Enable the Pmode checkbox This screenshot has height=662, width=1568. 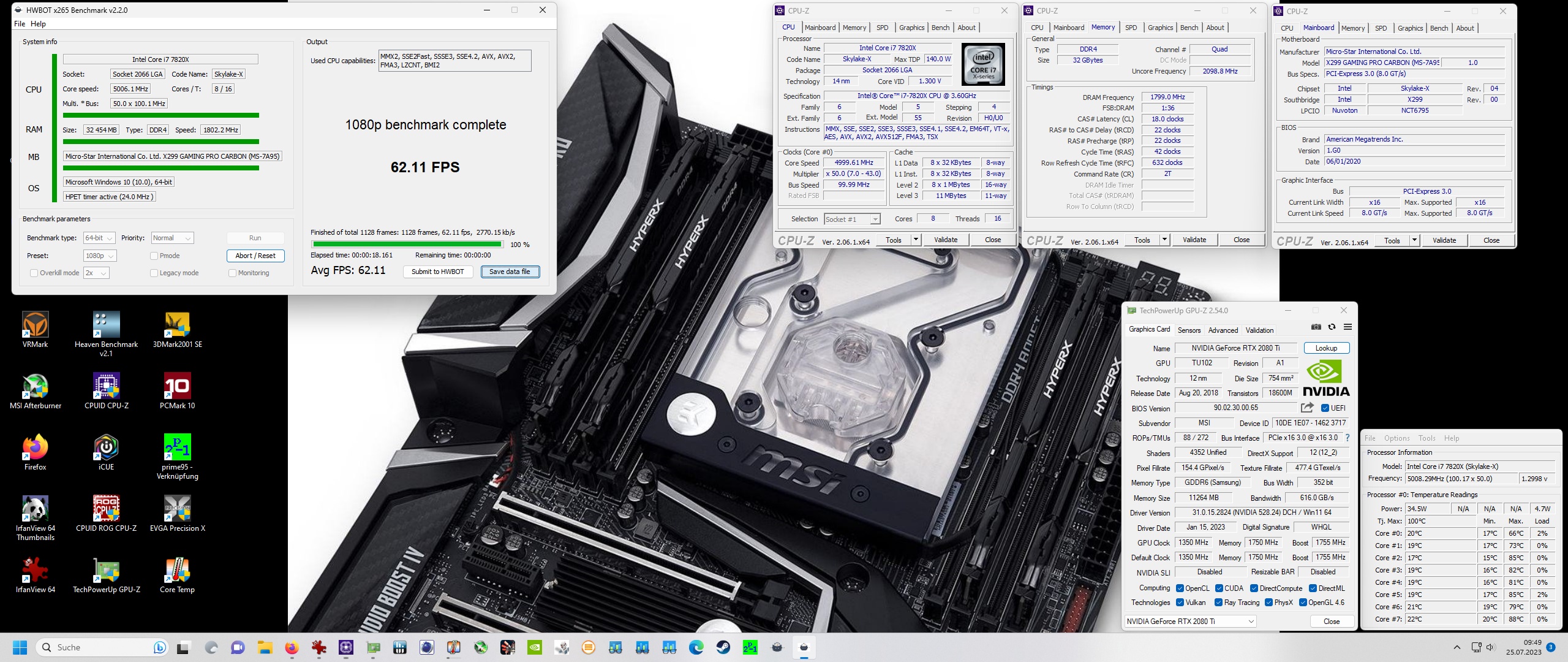[x=154, y=256]
